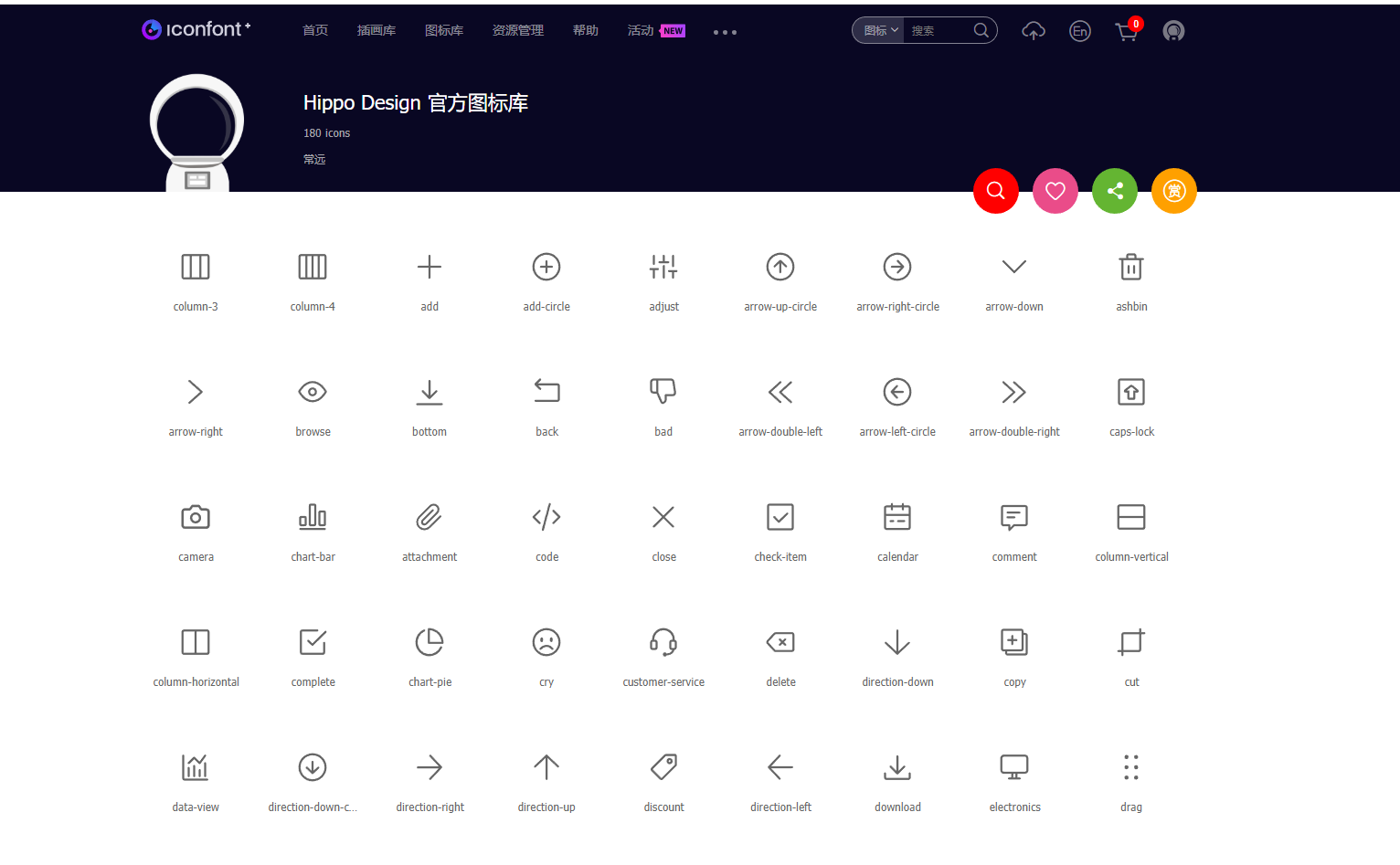The height and width of the screenshot is (865, 1400).
Task: Click the green share button
Action: (1115, 191)
